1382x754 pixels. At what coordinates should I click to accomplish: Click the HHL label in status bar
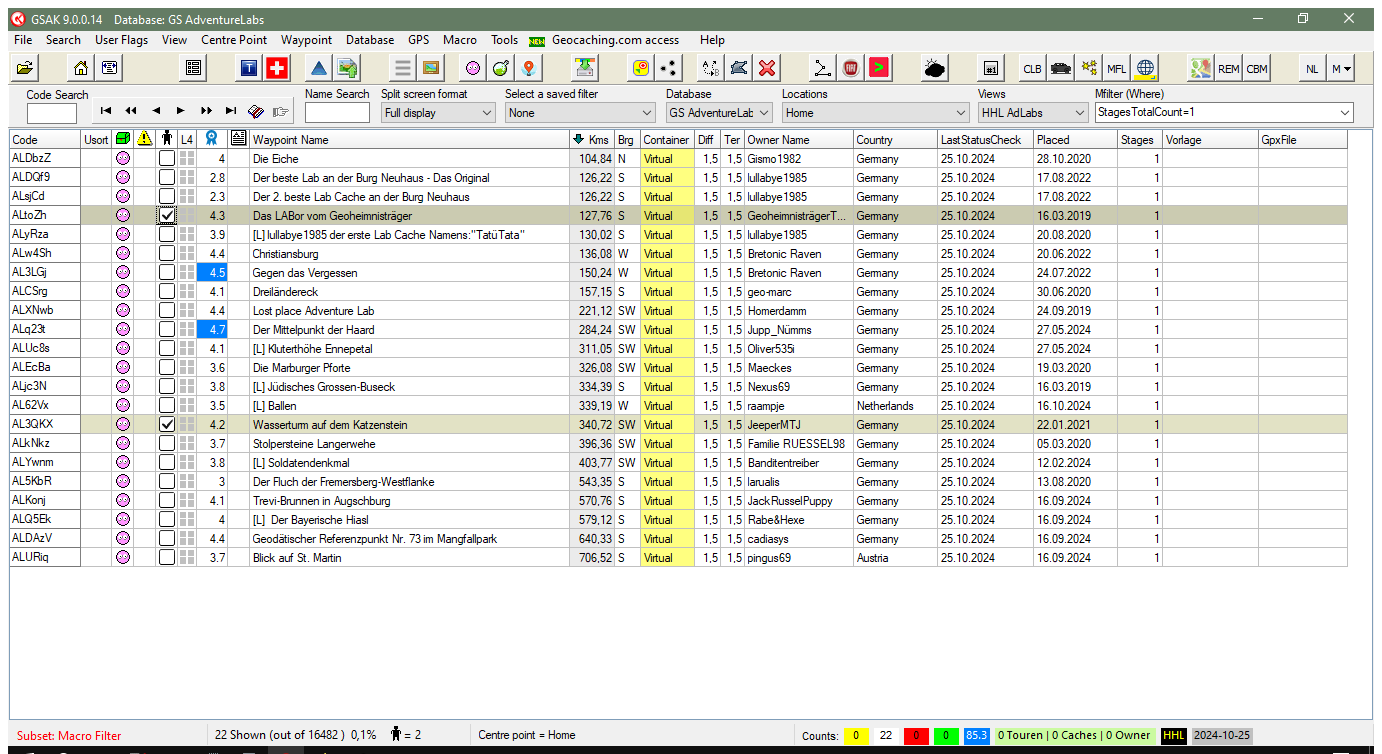pos(1173,735)
